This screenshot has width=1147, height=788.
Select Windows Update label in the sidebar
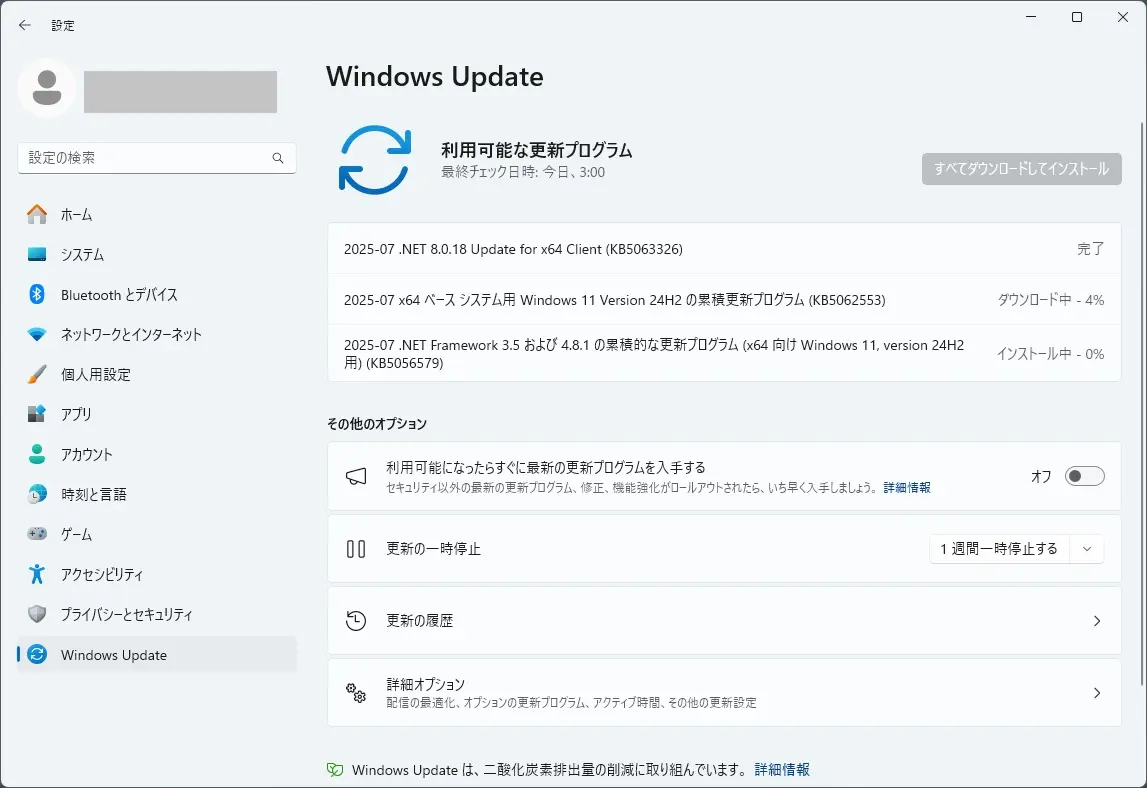tap(113, 655)
